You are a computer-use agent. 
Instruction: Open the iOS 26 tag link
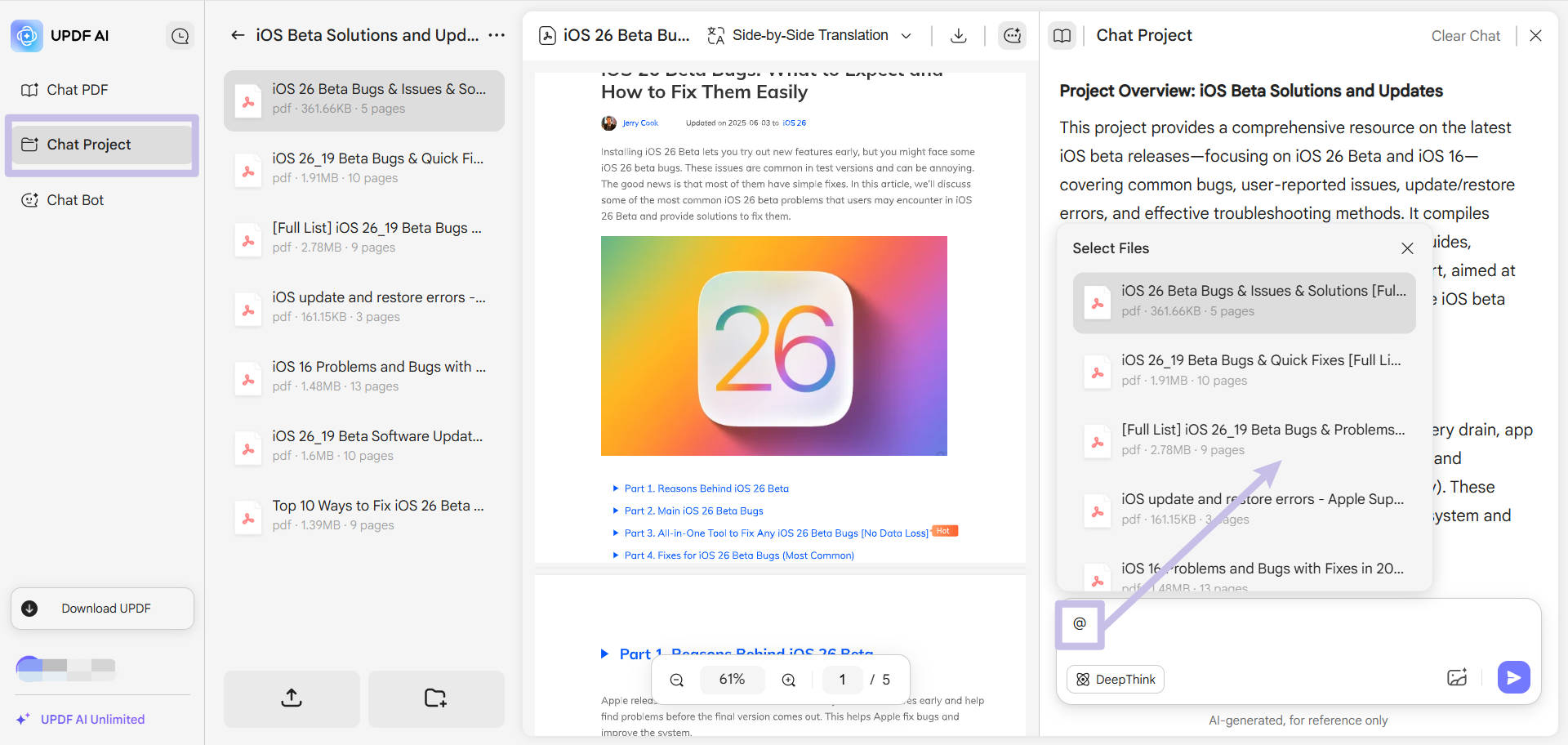click(794, 123)
